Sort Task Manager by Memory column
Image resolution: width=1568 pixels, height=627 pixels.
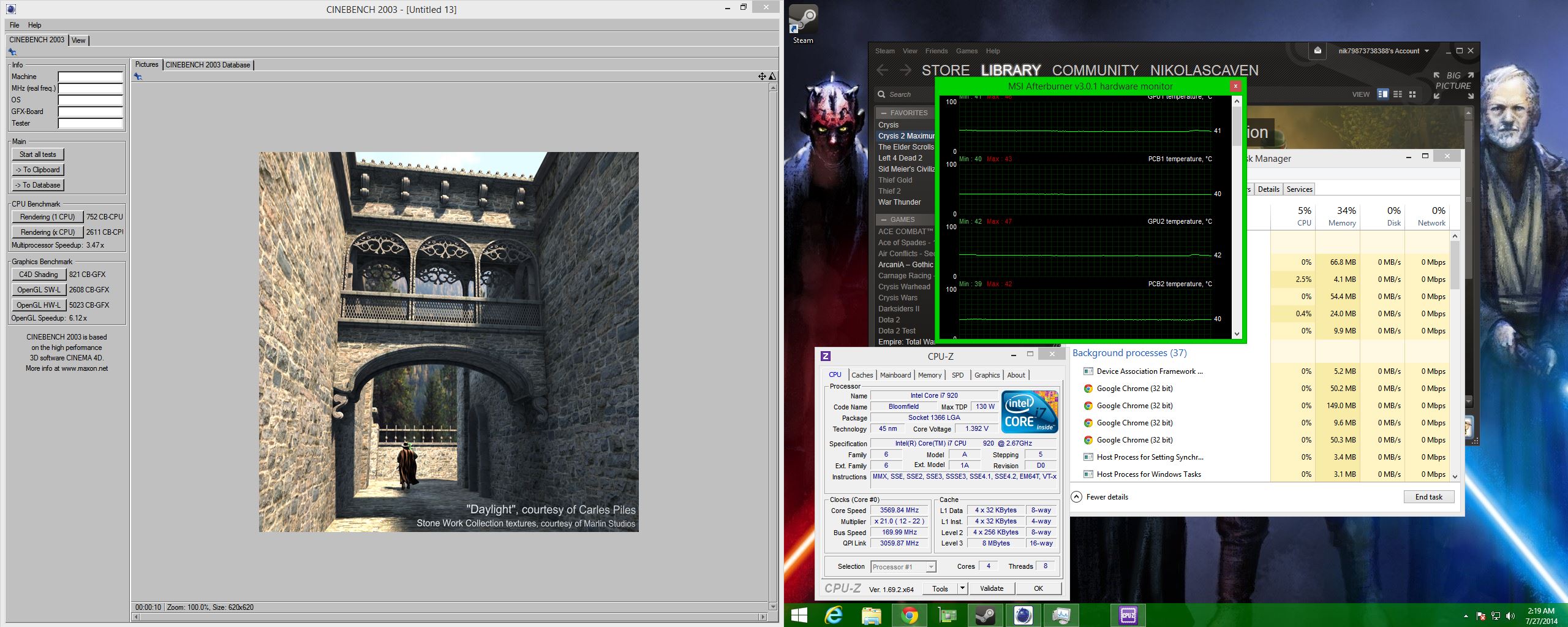coord(1339,216)
